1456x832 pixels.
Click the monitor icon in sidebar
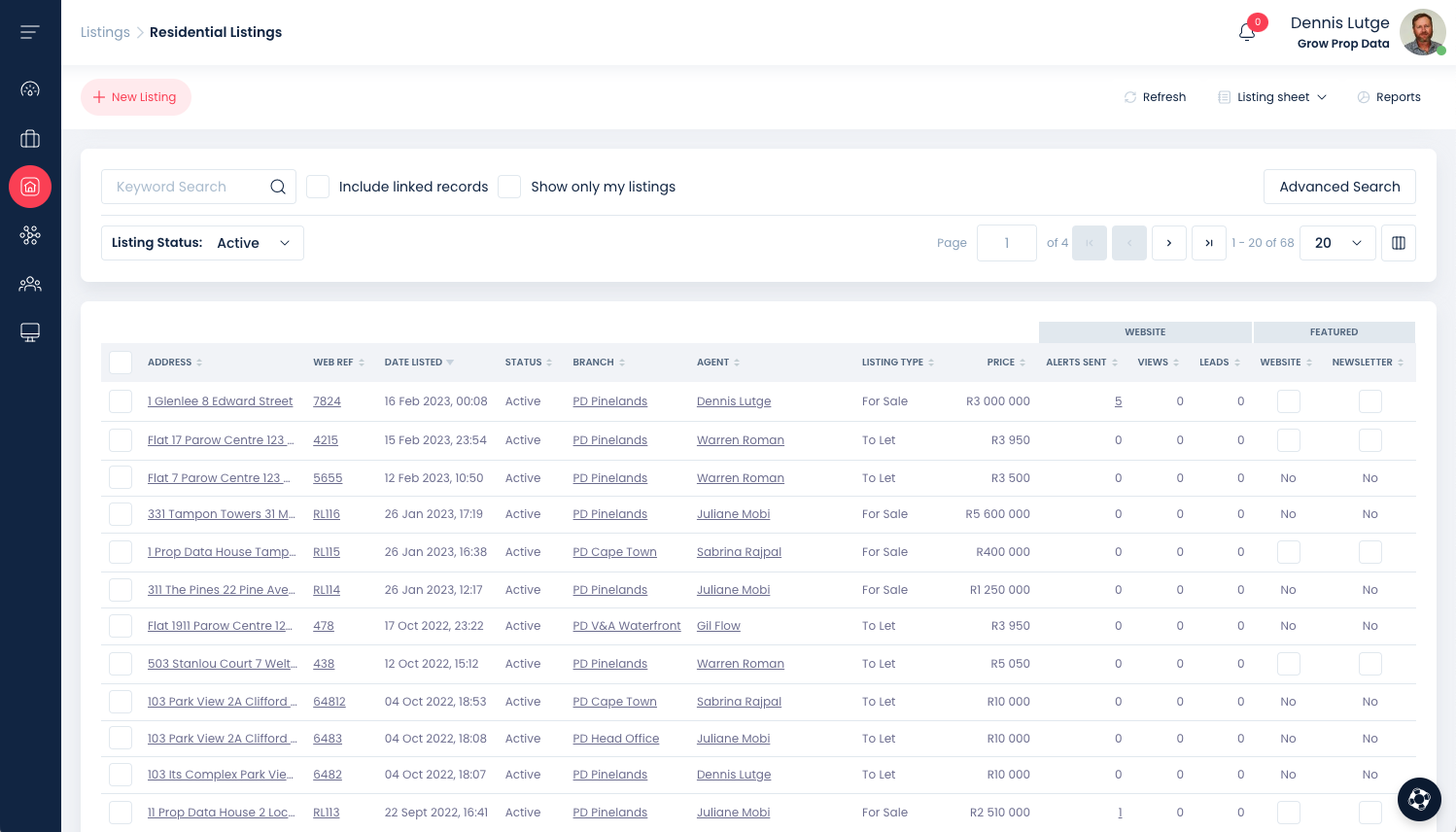coord(30,332)
